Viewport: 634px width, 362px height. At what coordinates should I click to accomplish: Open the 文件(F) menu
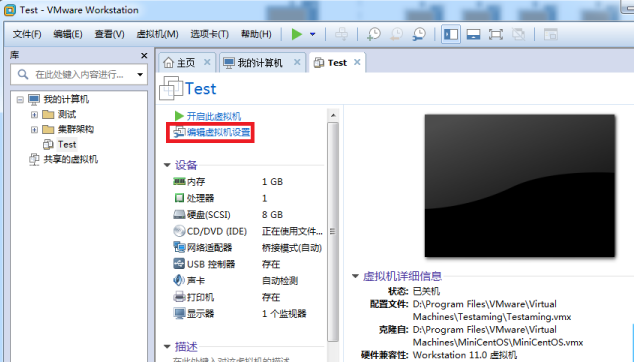pos(27,34)
